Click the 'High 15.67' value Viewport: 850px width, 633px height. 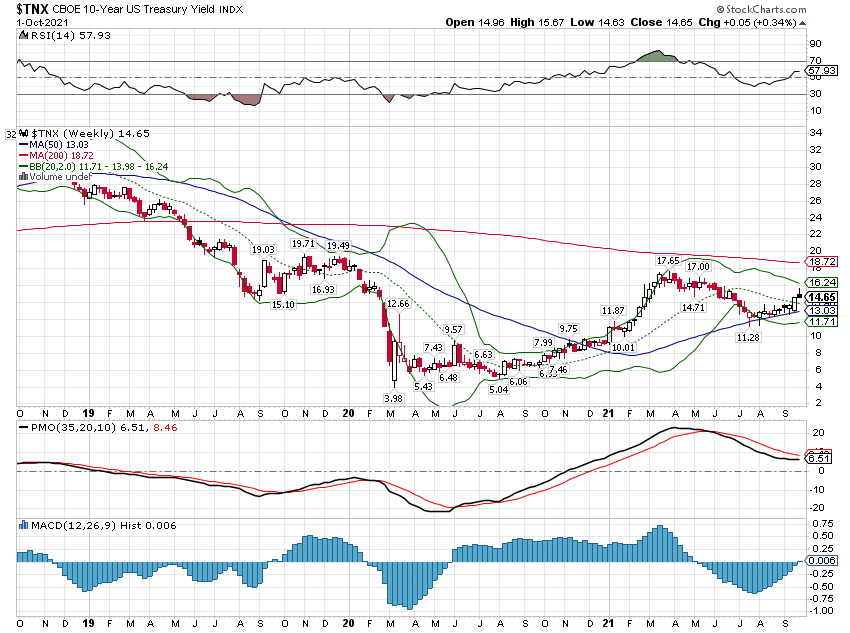[x=537, y=22]
